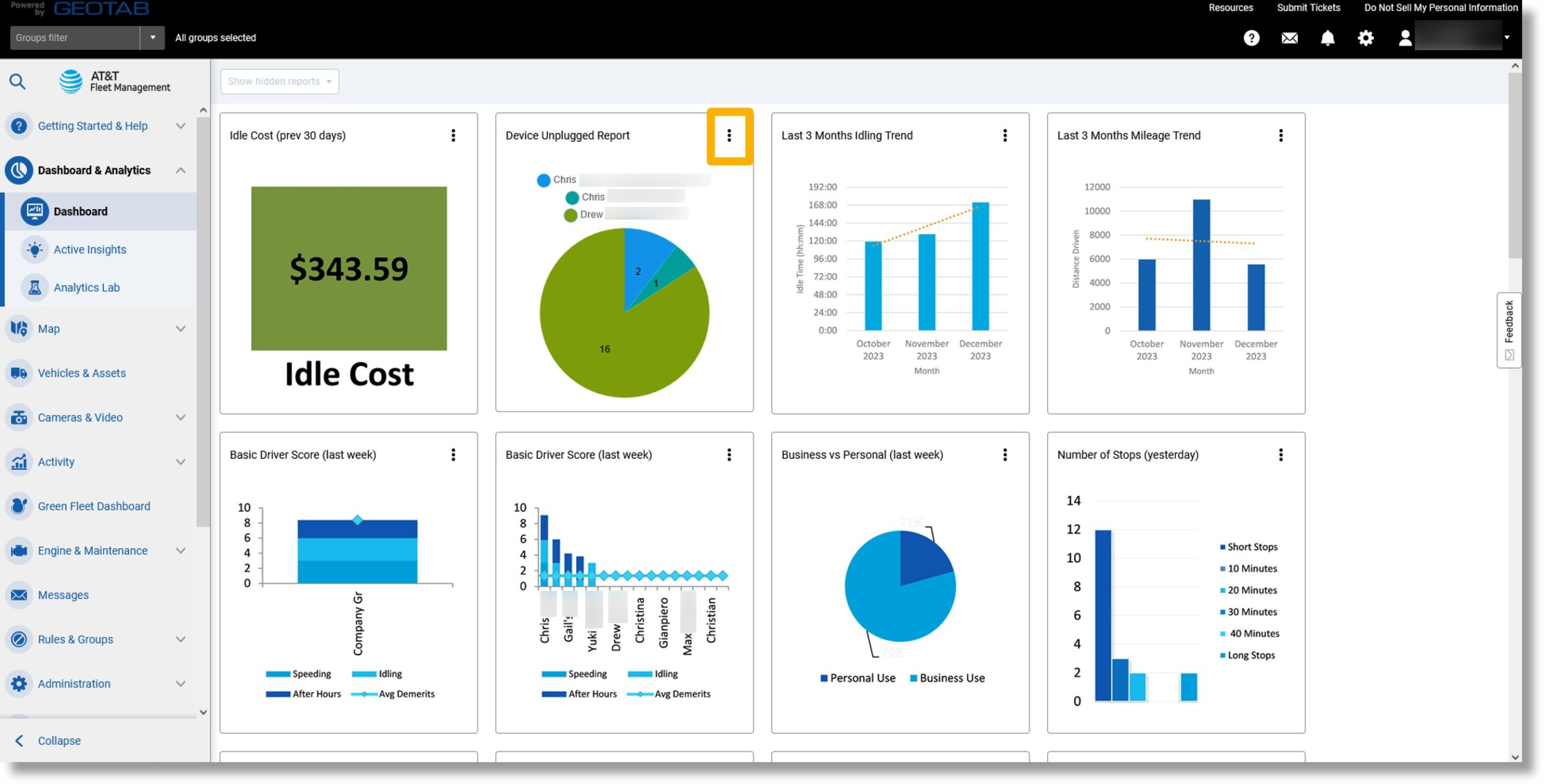The height and width of the screenshot is (784, 1544).
Task: Select the Show hidden reports button
Action: [279, 81]
